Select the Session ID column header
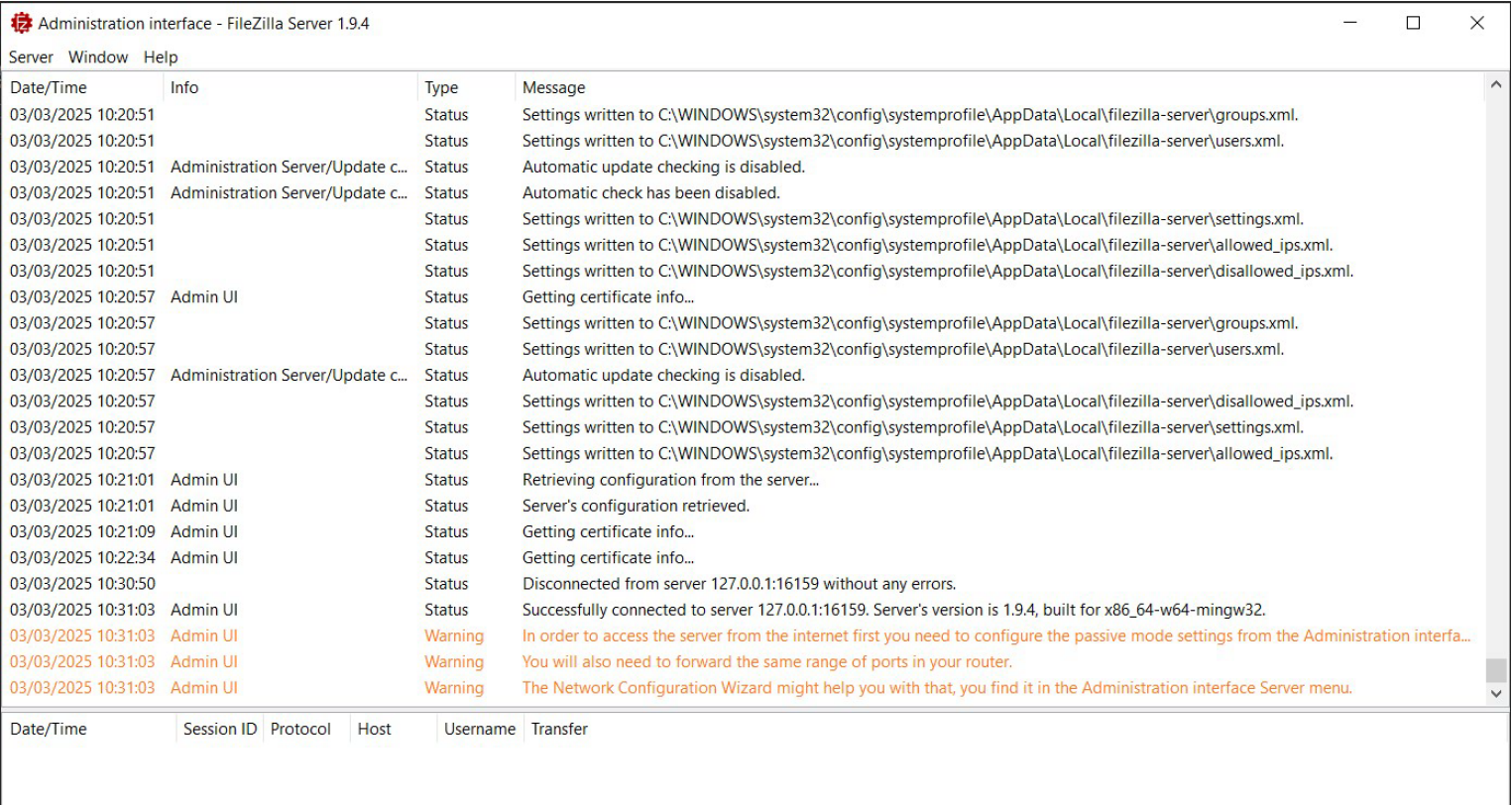1512x807 pixels. click(x=219, y=729)
